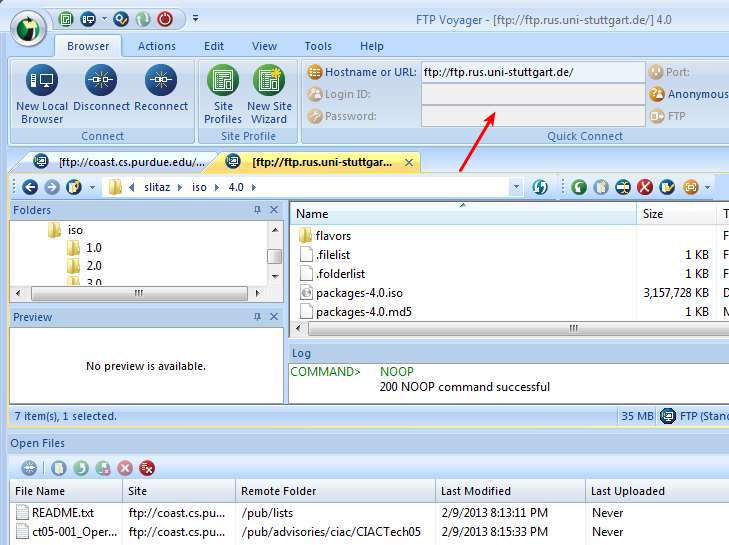
Task: Expand the arrow after 4.0 breadcrumb
Action: (254, 187)
